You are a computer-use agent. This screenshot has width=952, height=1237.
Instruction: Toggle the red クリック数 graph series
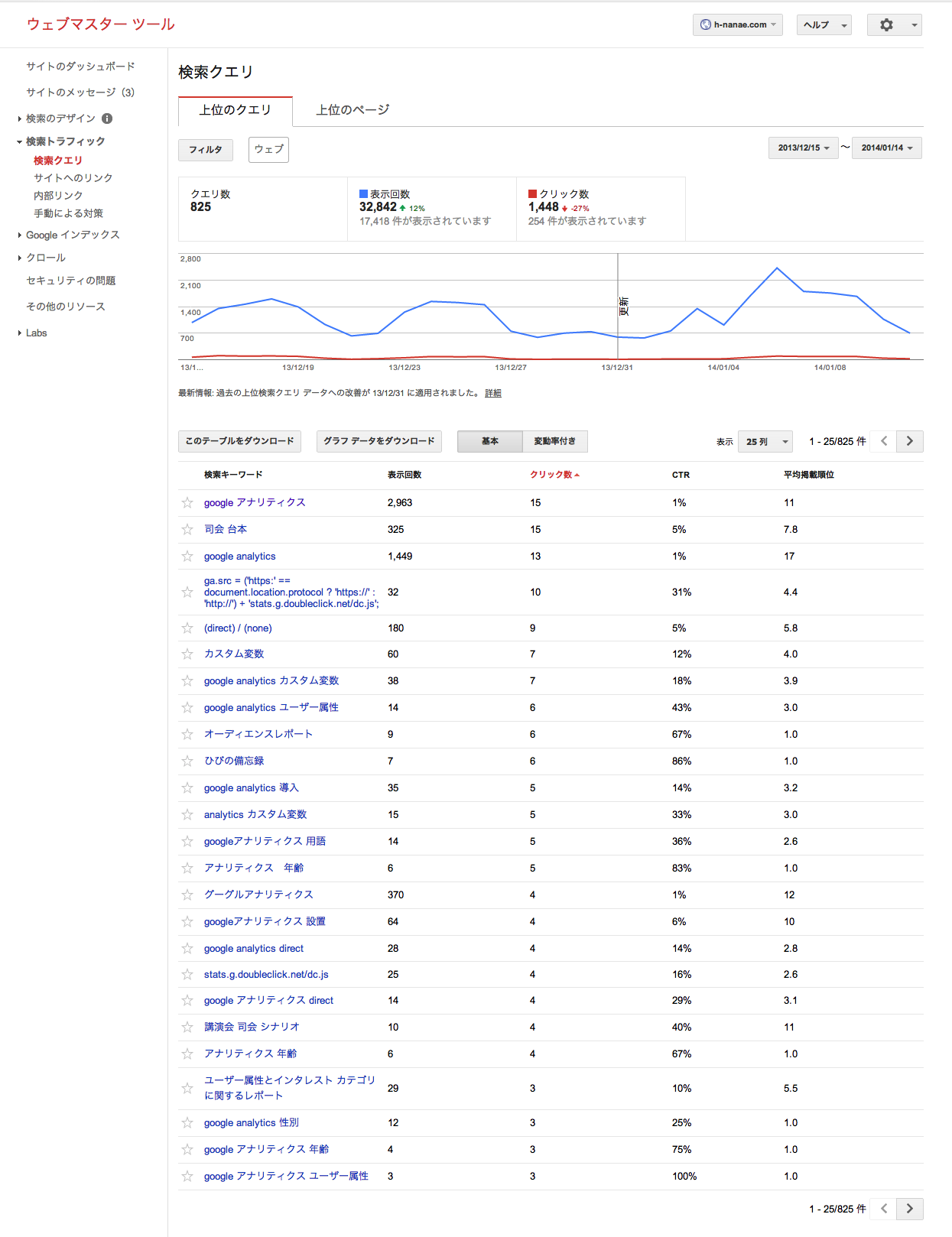point(532,194)
